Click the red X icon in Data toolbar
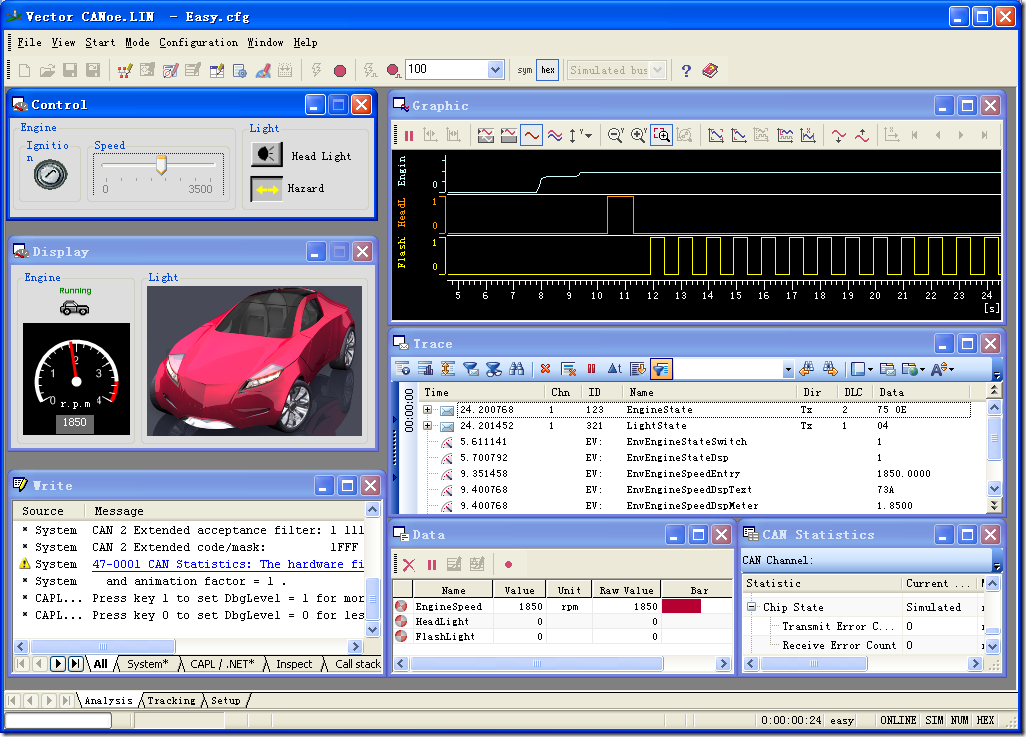The image size is (1026, 737). point(408,565)
